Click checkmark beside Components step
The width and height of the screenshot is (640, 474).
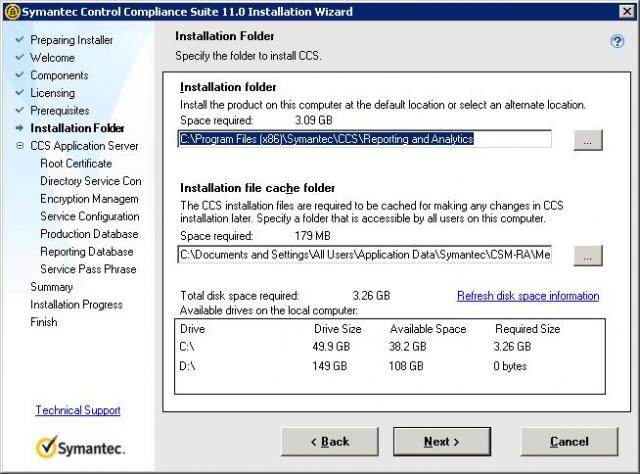click(x=20, y=75)
